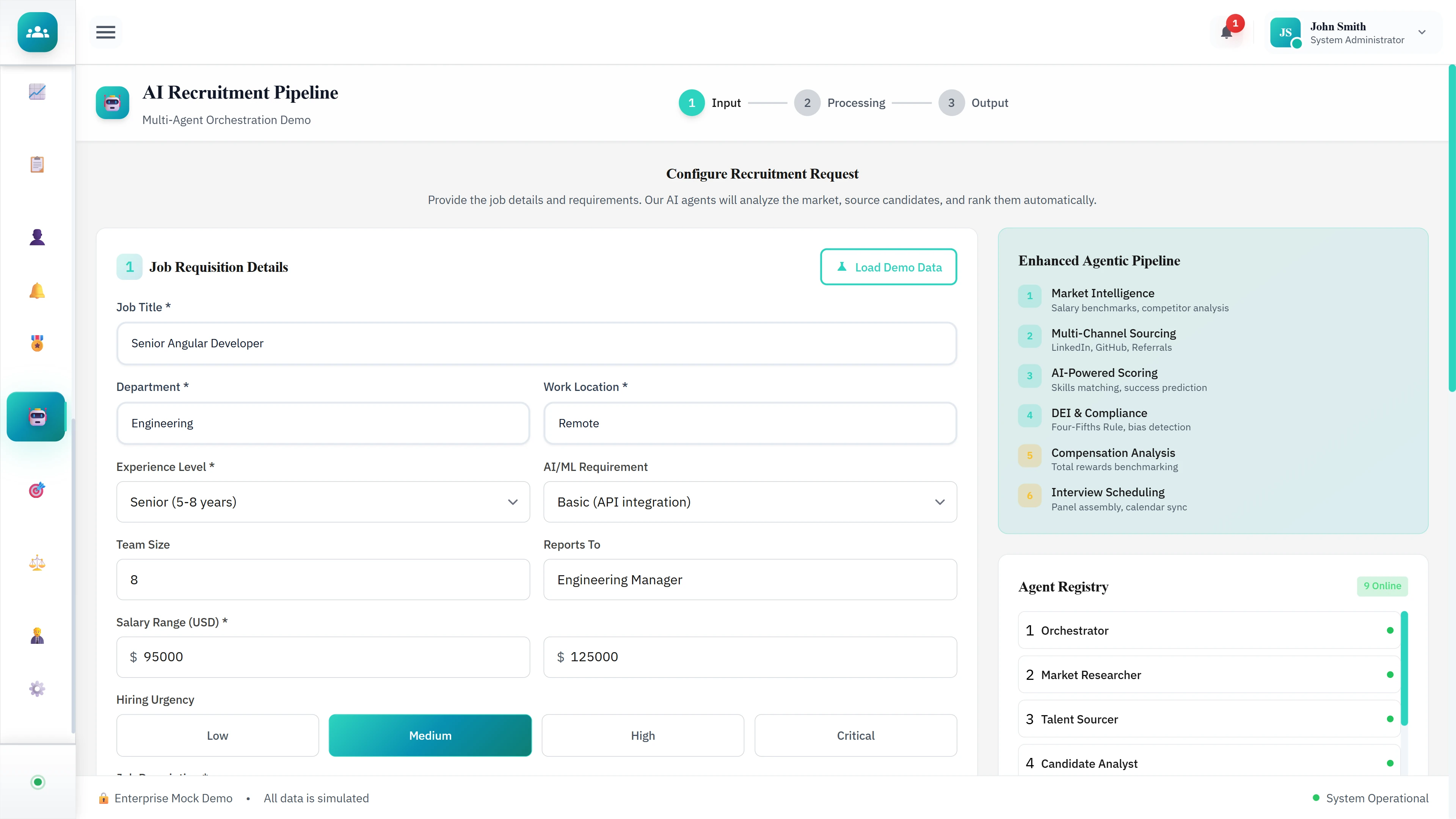Open the analytics chart icon in sidebar

pos(37,91)
